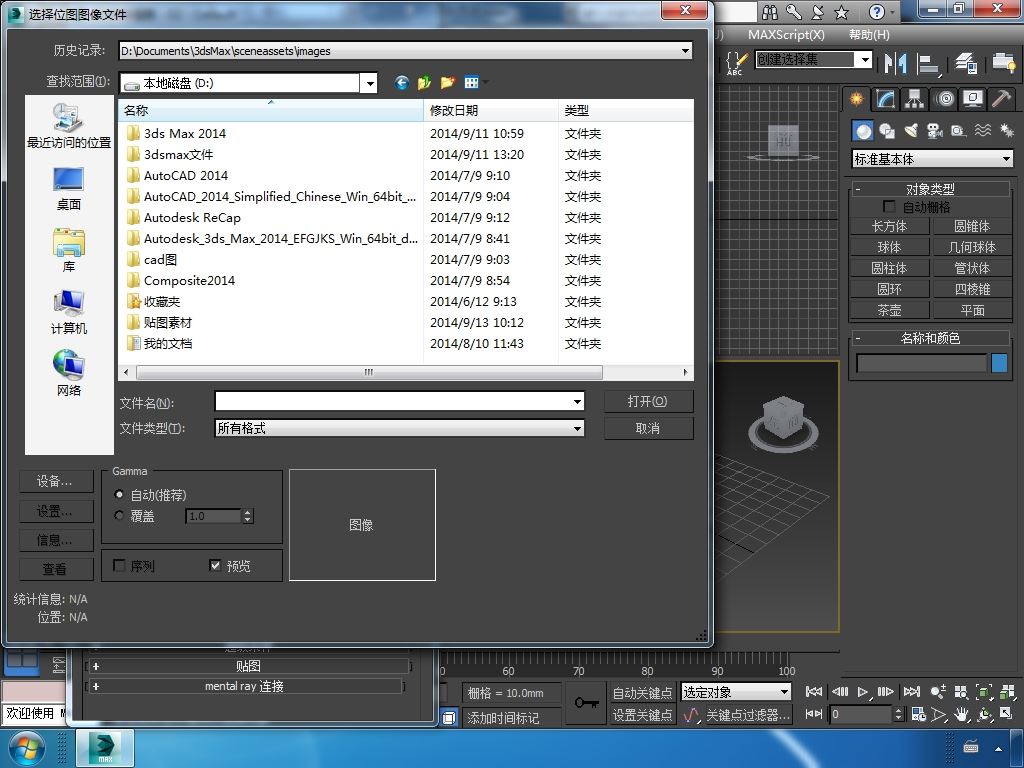Screen dimensions: 1024x768
Task: Select the Systems gears category icon
Action: [1006, 131]
